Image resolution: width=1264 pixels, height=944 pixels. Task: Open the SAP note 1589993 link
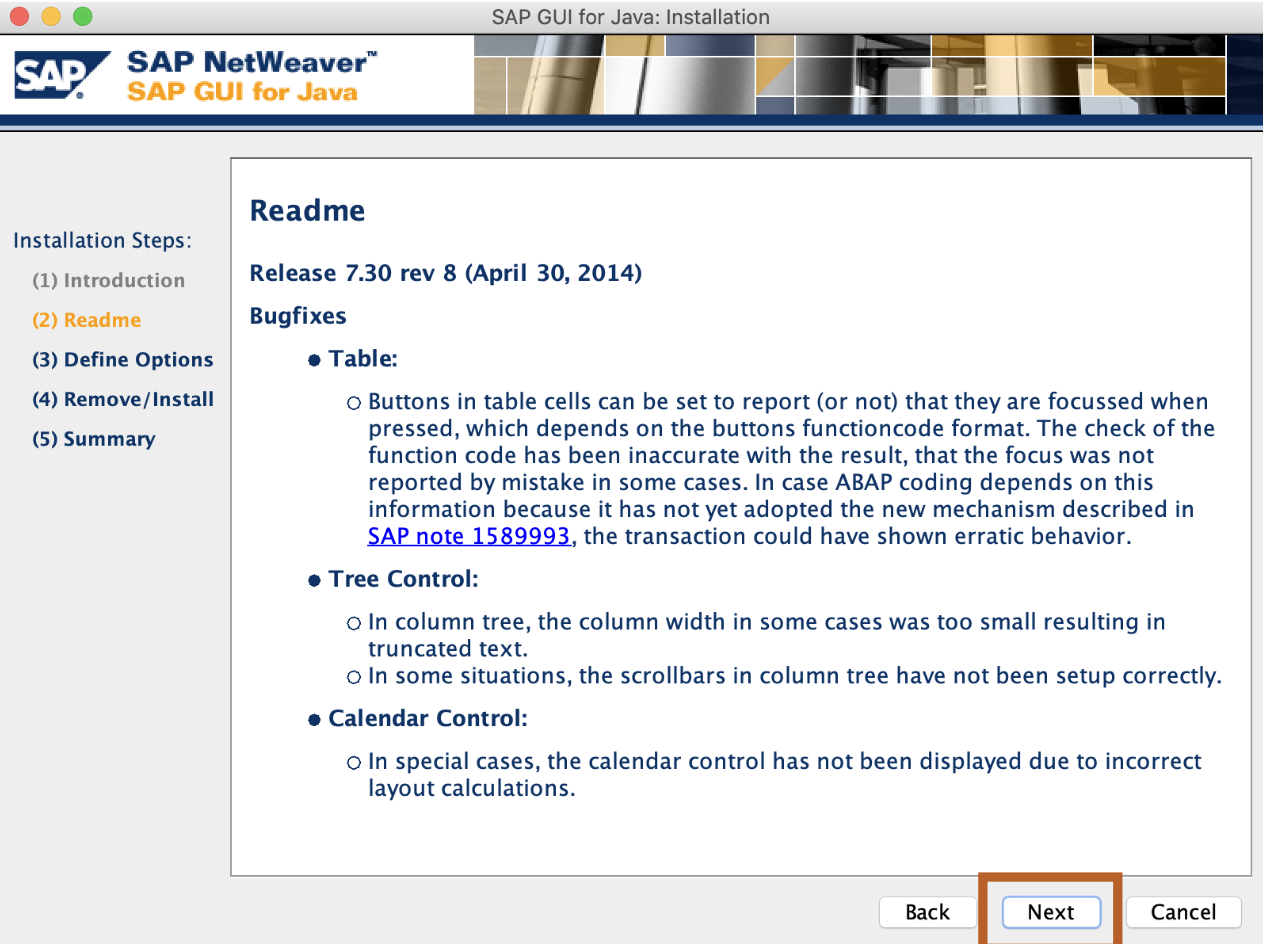tap(469, 536)
